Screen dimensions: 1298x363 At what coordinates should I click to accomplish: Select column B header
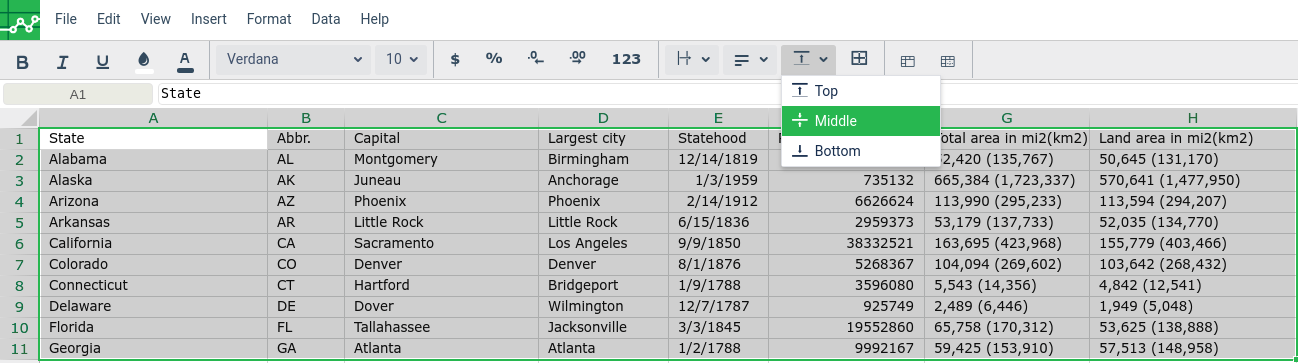(306, 118)
